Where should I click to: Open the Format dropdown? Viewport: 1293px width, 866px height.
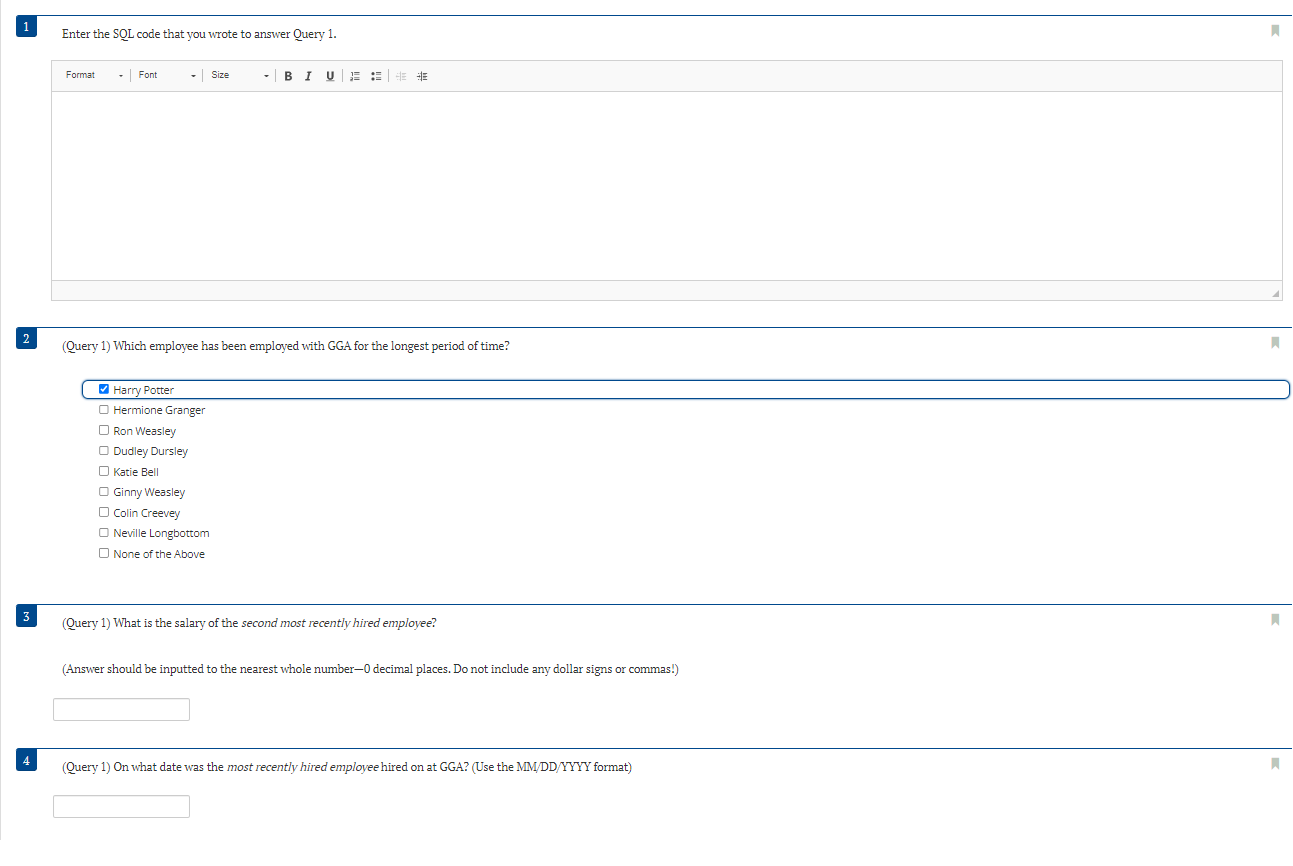click(x=94, y=76)
